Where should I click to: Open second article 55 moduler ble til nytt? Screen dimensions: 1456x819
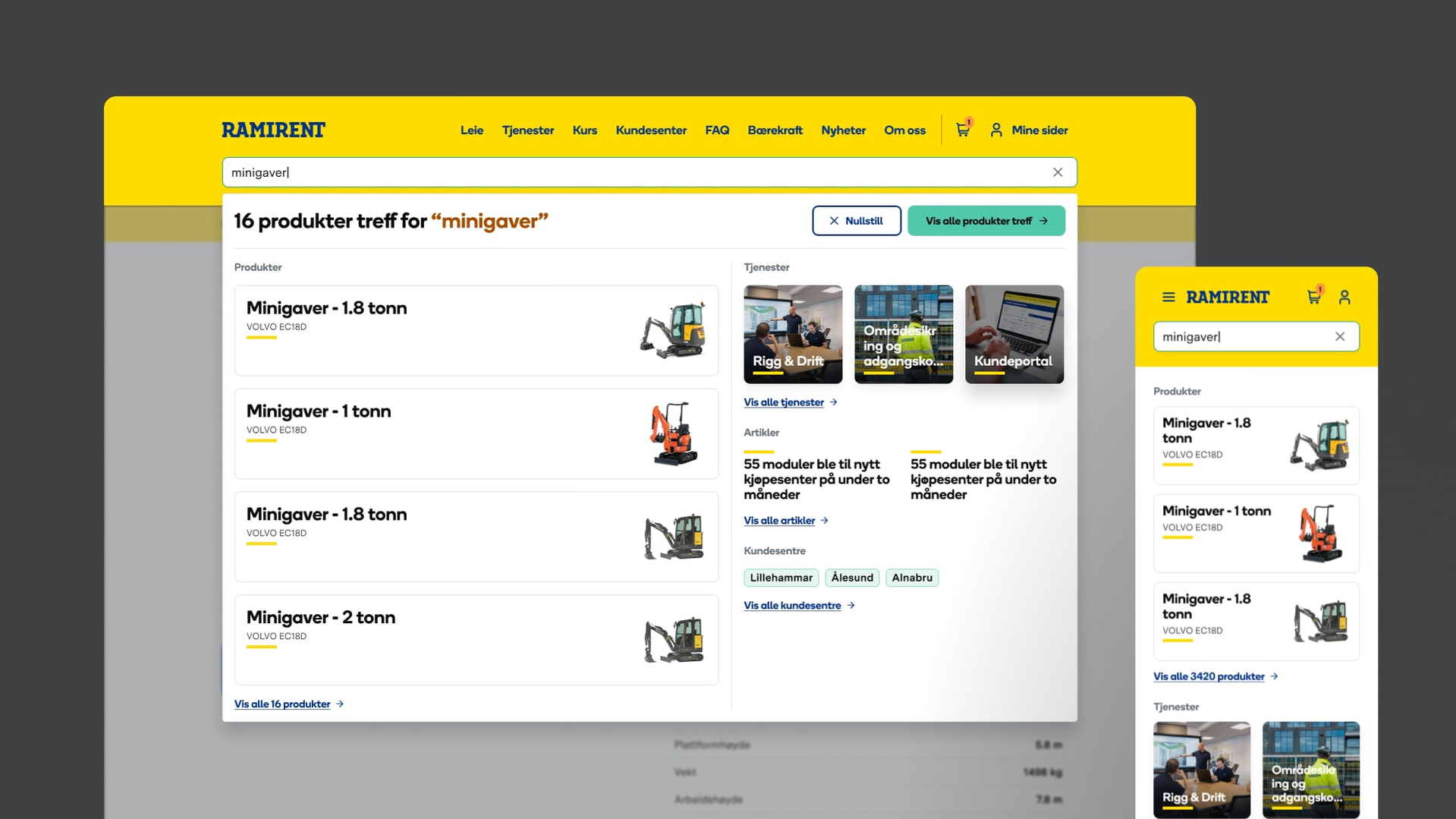pos(984,479)
